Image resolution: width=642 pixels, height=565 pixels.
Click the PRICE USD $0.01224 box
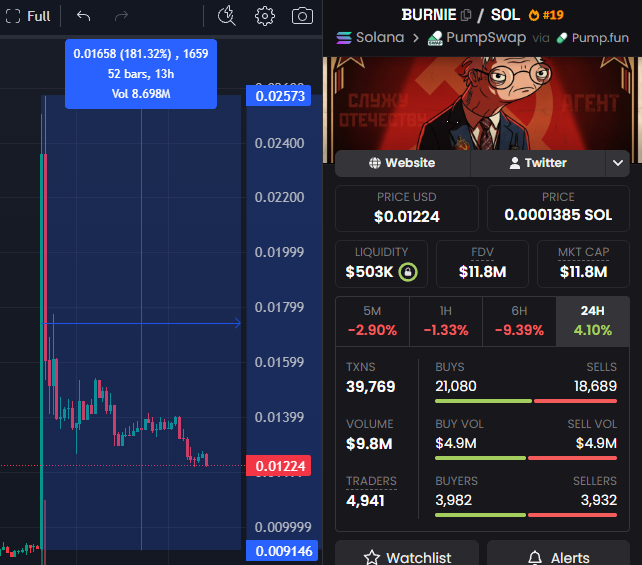407,208
